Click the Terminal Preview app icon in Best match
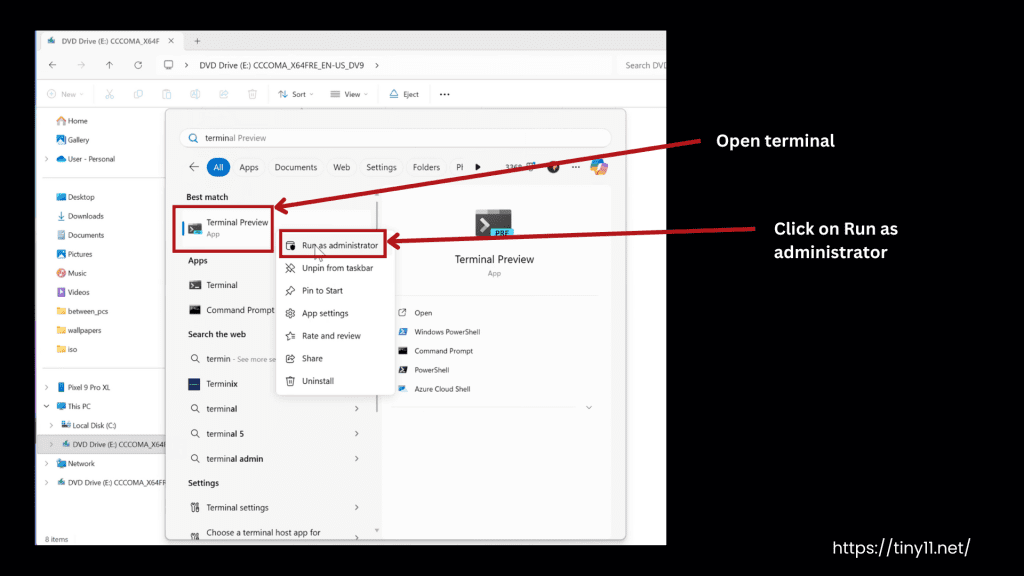The width and height of the screenshot is (1024, 576). click(195, 228)
